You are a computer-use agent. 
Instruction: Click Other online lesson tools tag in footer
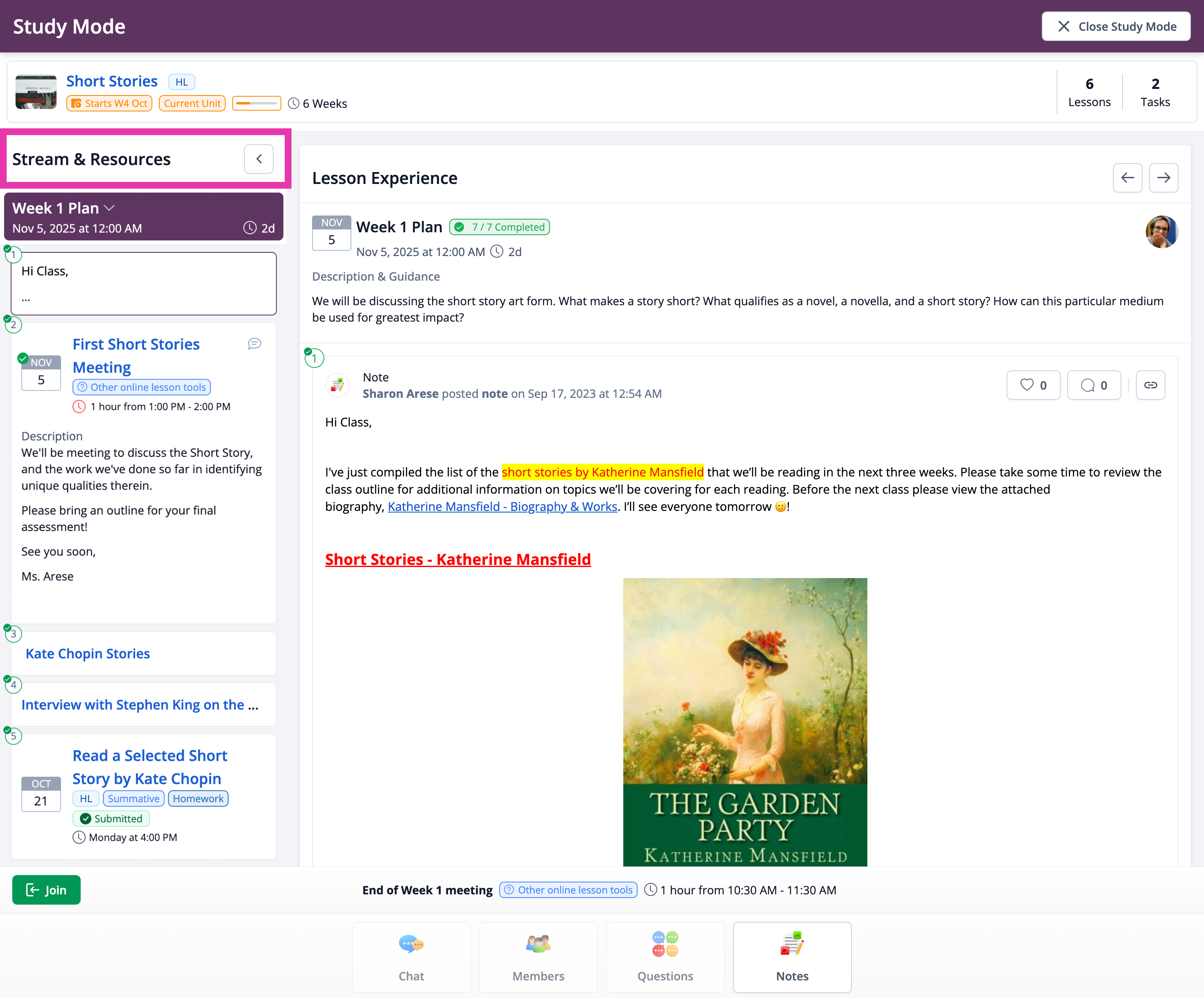[x=568, y=889]
